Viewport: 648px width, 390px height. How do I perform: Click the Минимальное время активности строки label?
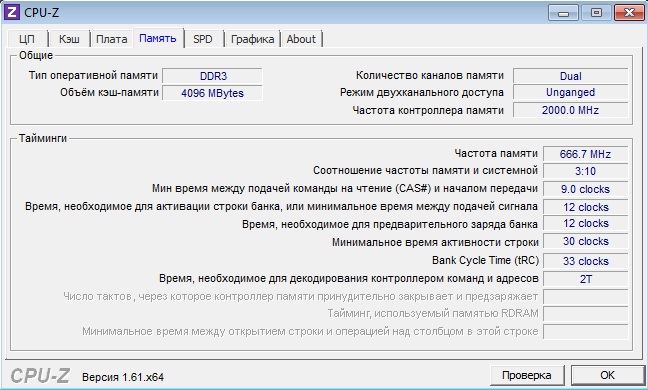coord(435,242)
